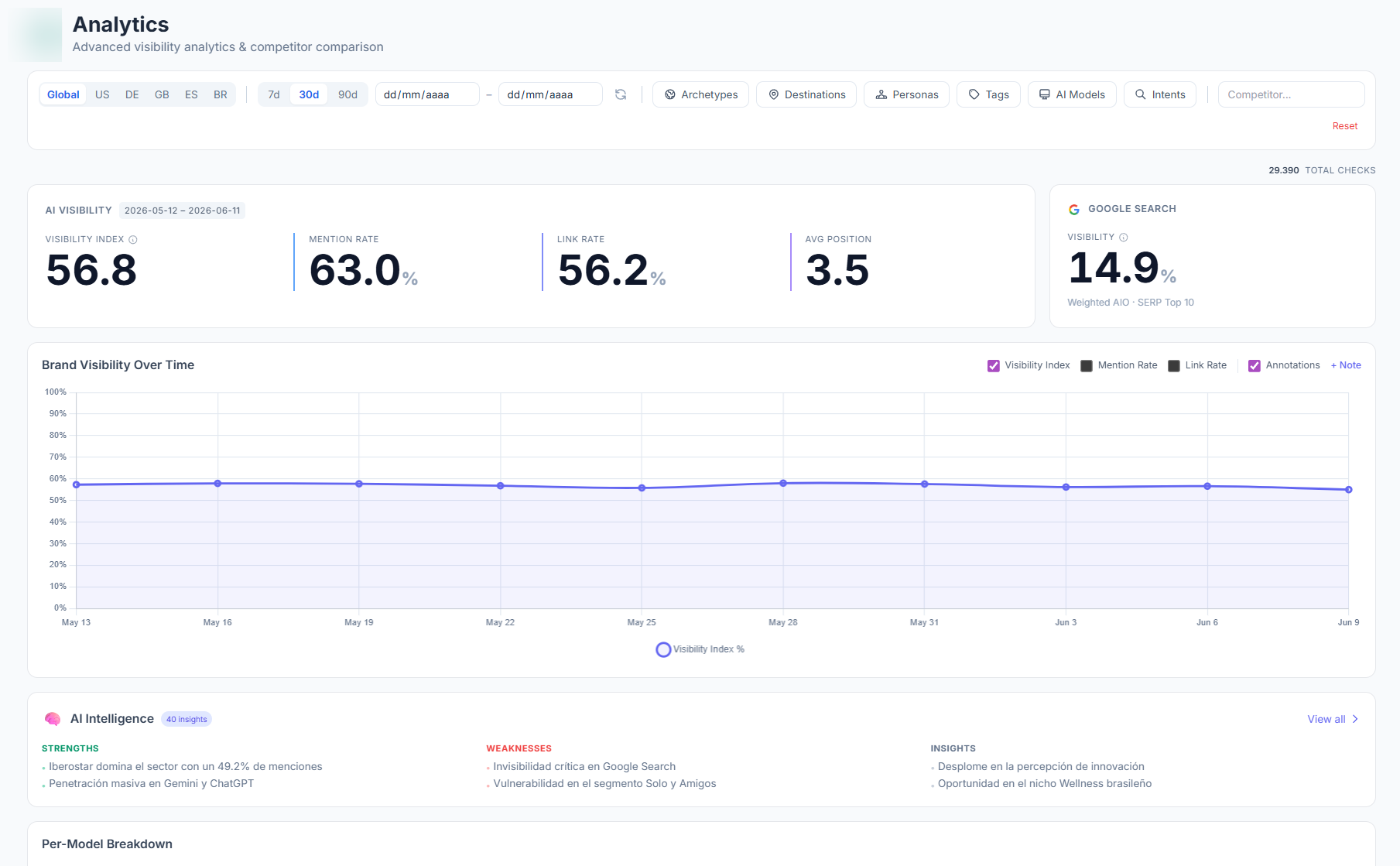1400x866 pixels.
Task: Click the Google Search visibility info icon
Action: pyautogui.click(x=1124, y=238)
